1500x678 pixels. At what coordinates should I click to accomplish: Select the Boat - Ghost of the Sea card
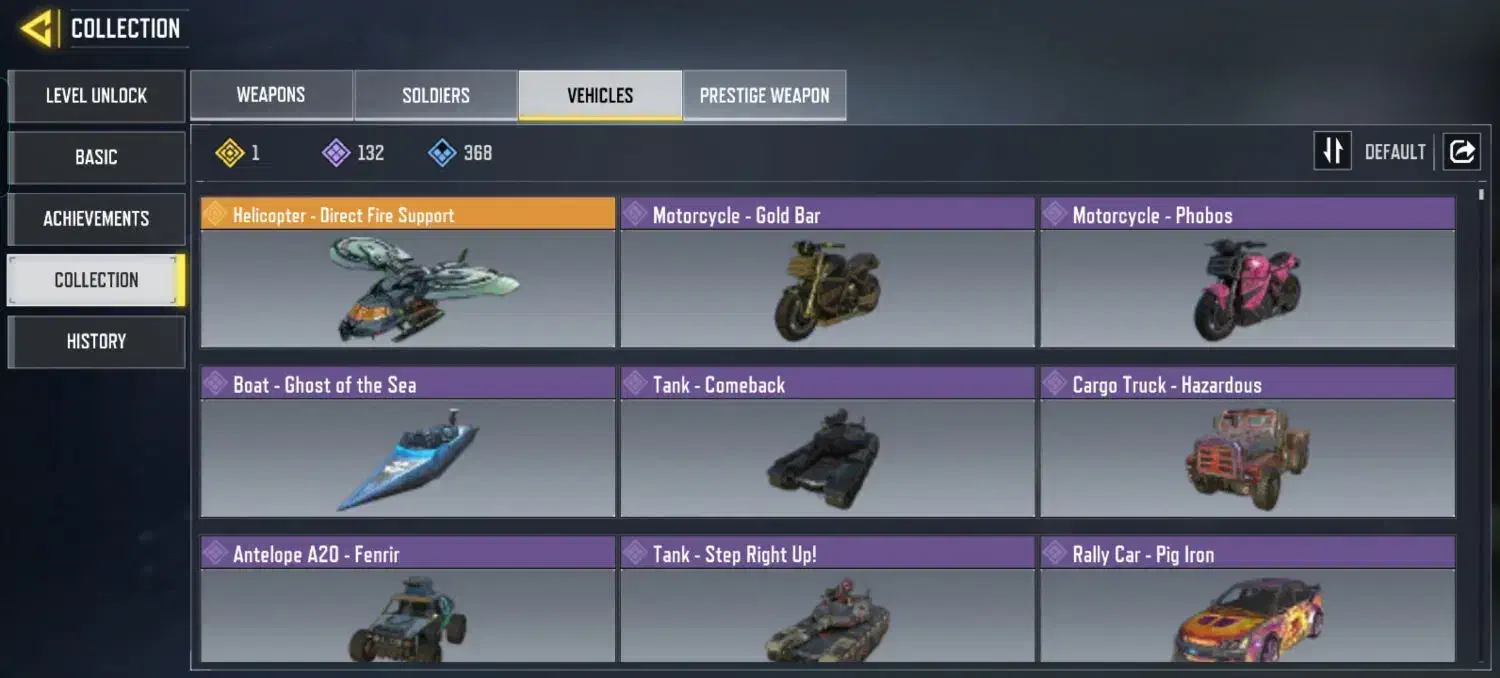coord(408,442)
